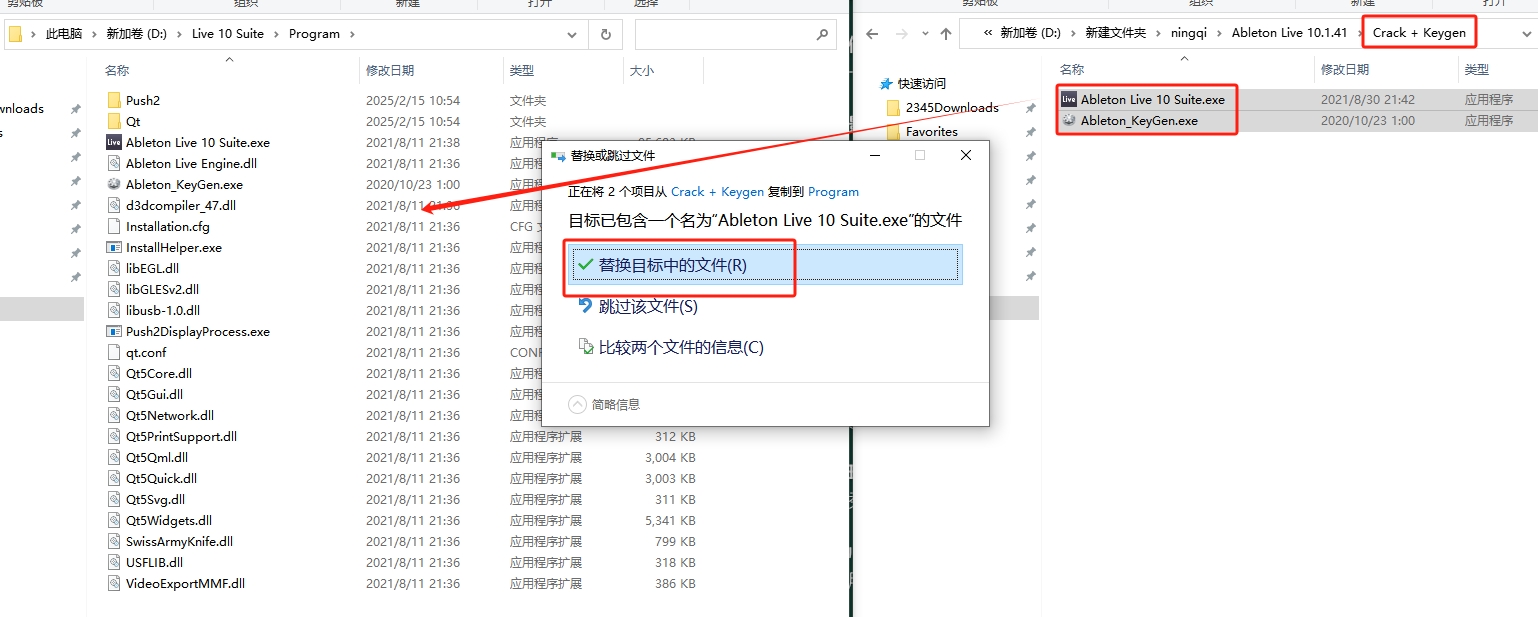Expand the chevron after Program breadcrumb
1538x617 pixels.
[351, 34]
